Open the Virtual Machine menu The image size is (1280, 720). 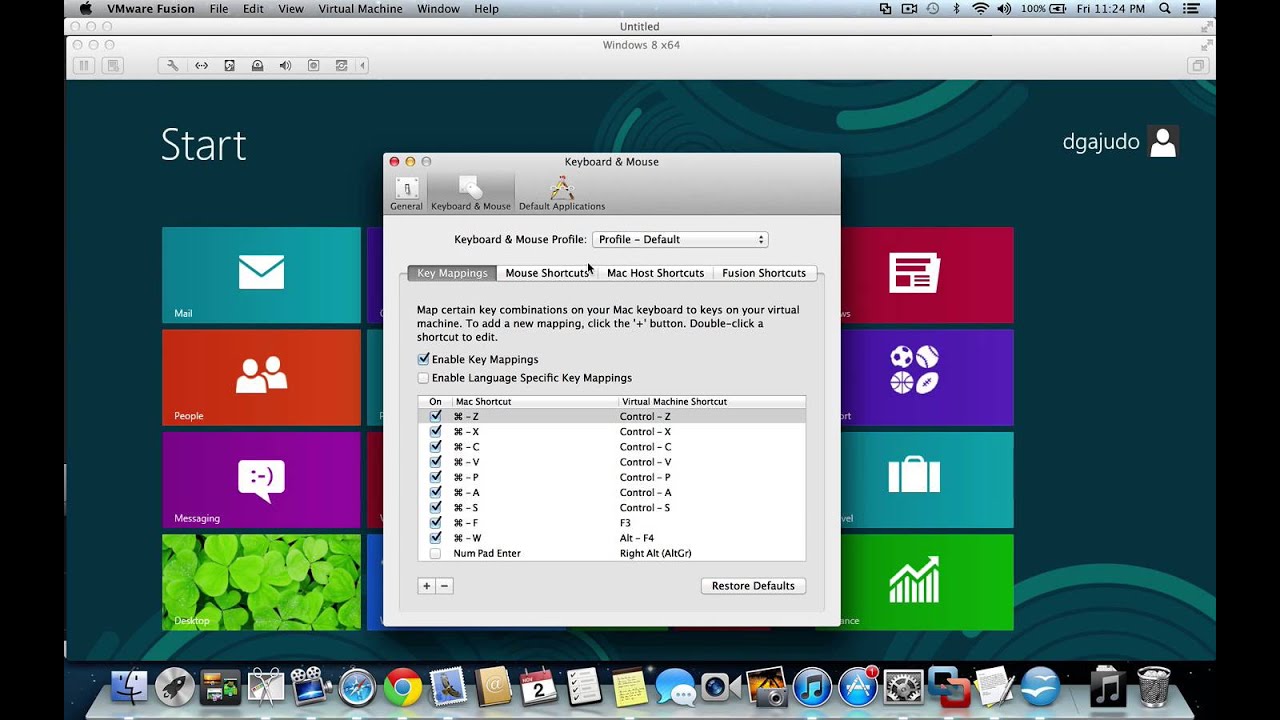point(360,9)
